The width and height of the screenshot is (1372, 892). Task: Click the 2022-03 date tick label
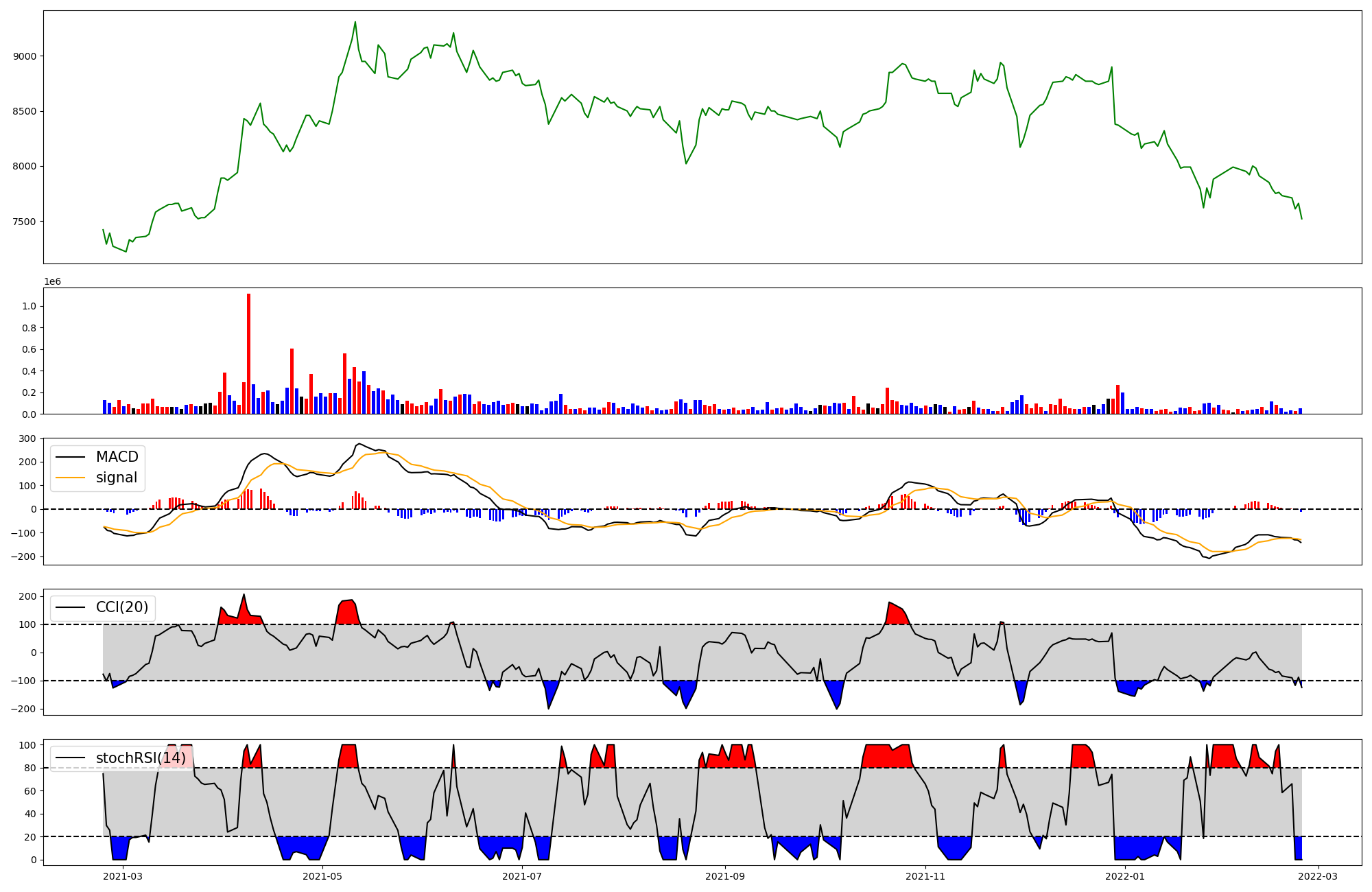[1318, 876]
